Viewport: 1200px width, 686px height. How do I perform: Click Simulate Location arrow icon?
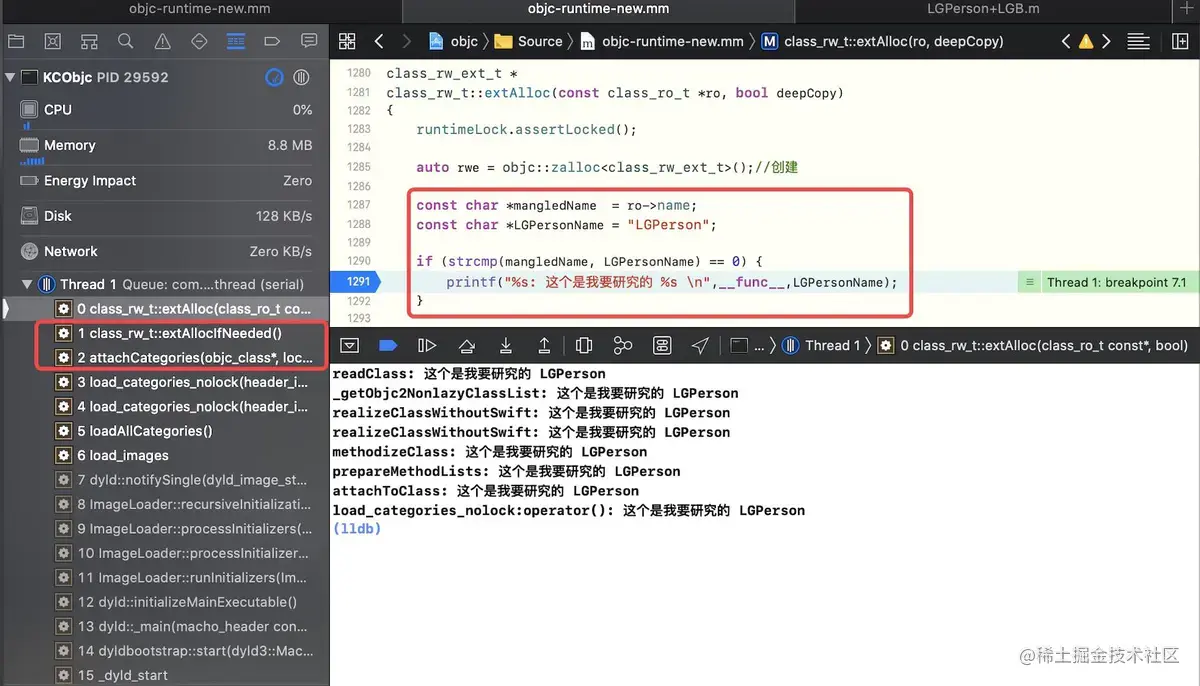700,345
